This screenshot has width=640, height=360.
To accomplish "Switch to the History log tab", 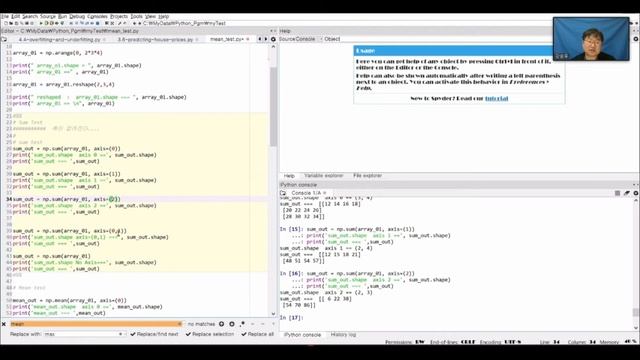I will pos(343,335).
